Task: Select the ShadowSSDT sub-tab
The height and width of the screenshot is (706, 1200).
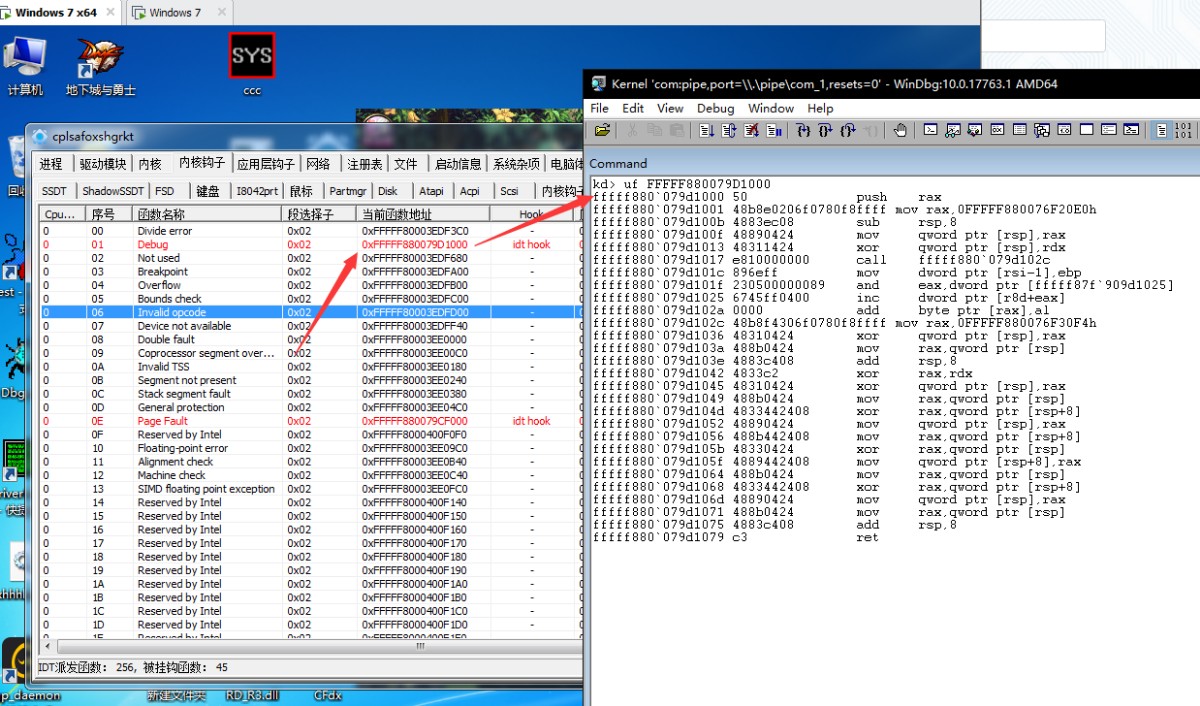Action: point(112,191)
